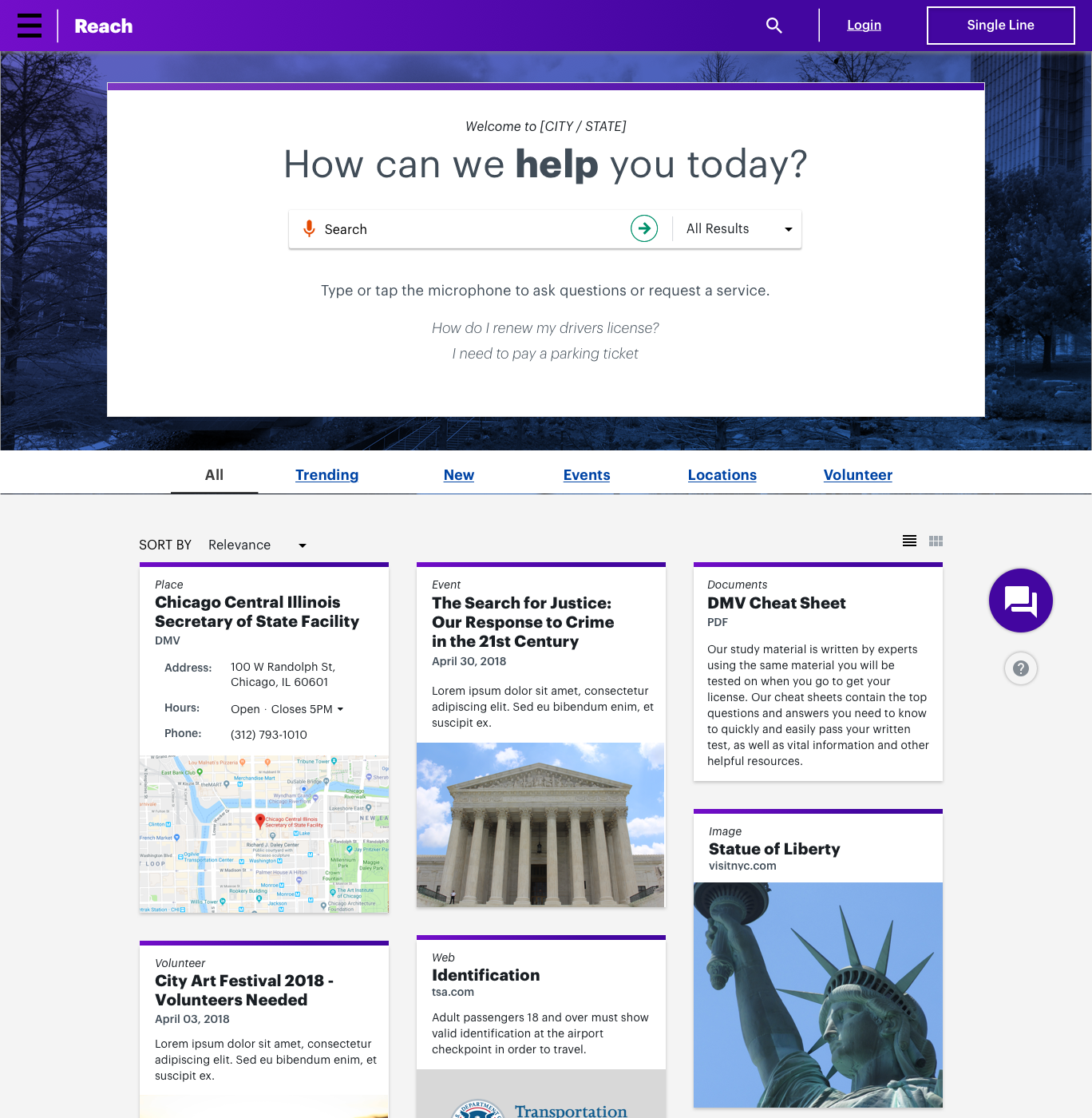Switch results to grid view

[x=936, y=541]
